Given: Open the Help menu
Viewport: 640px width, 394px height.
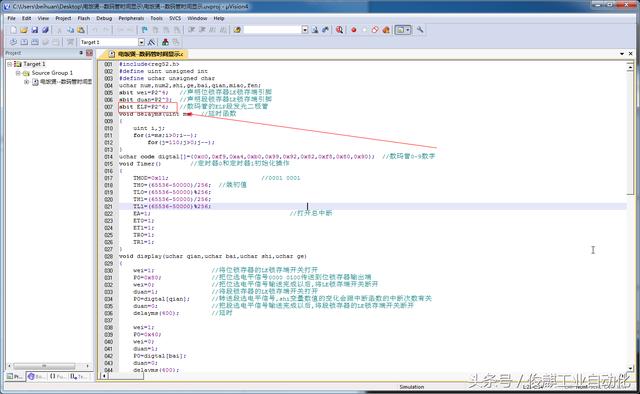Looking at the screenshot, I should pos(219,18).
